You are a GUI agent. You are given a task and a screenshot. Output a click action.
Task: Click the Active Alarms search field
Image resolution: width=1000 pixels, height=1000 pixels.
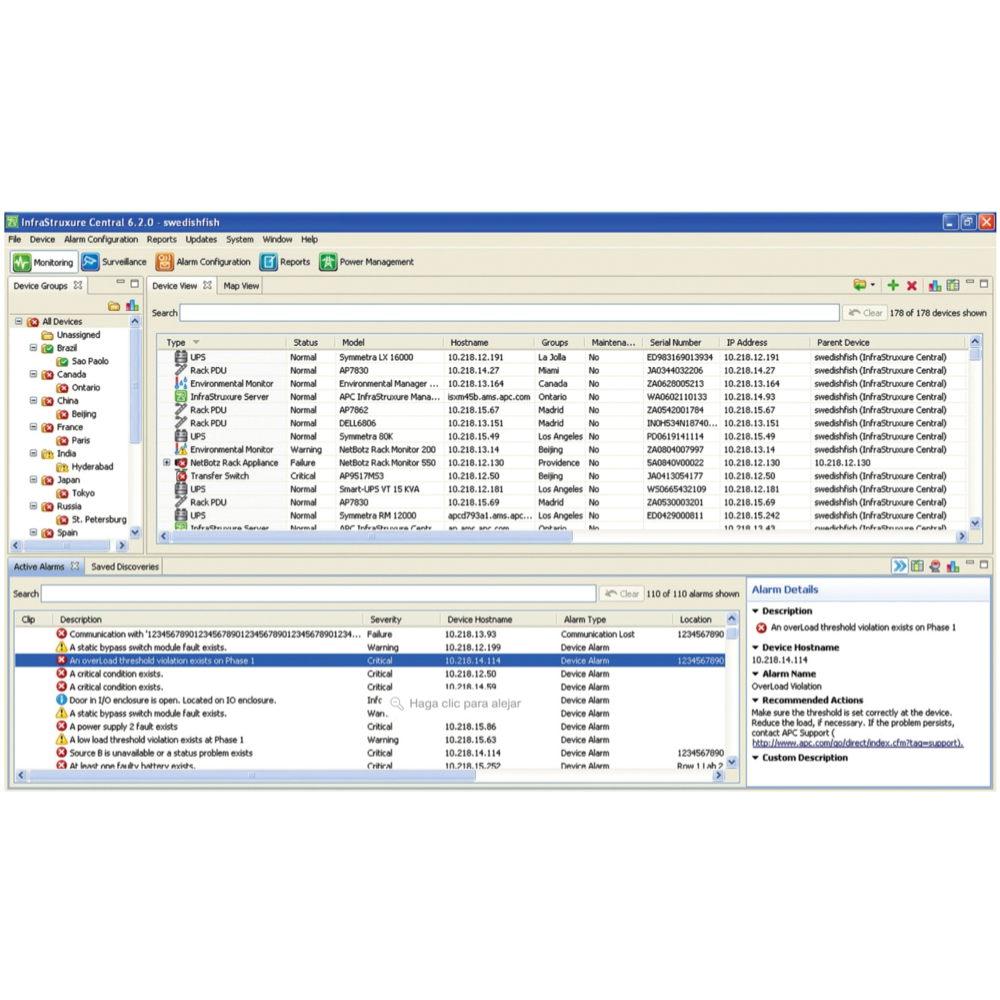coord(319,593)
